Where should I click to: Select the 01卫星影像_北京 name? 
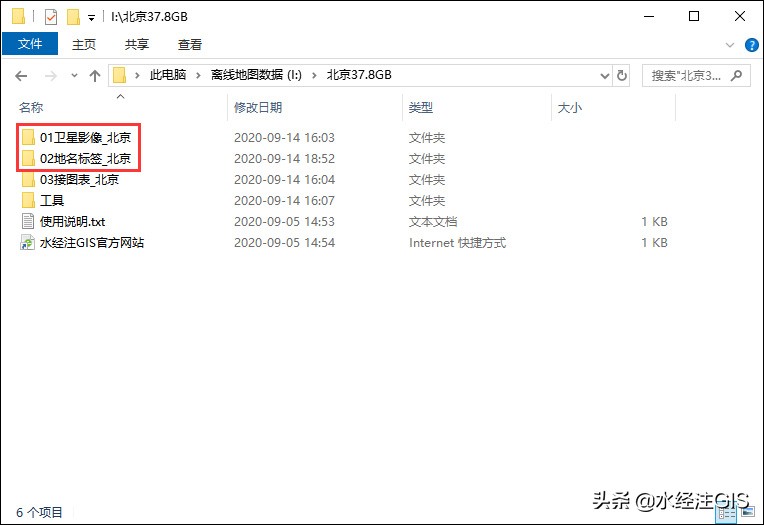click(85, 138)
